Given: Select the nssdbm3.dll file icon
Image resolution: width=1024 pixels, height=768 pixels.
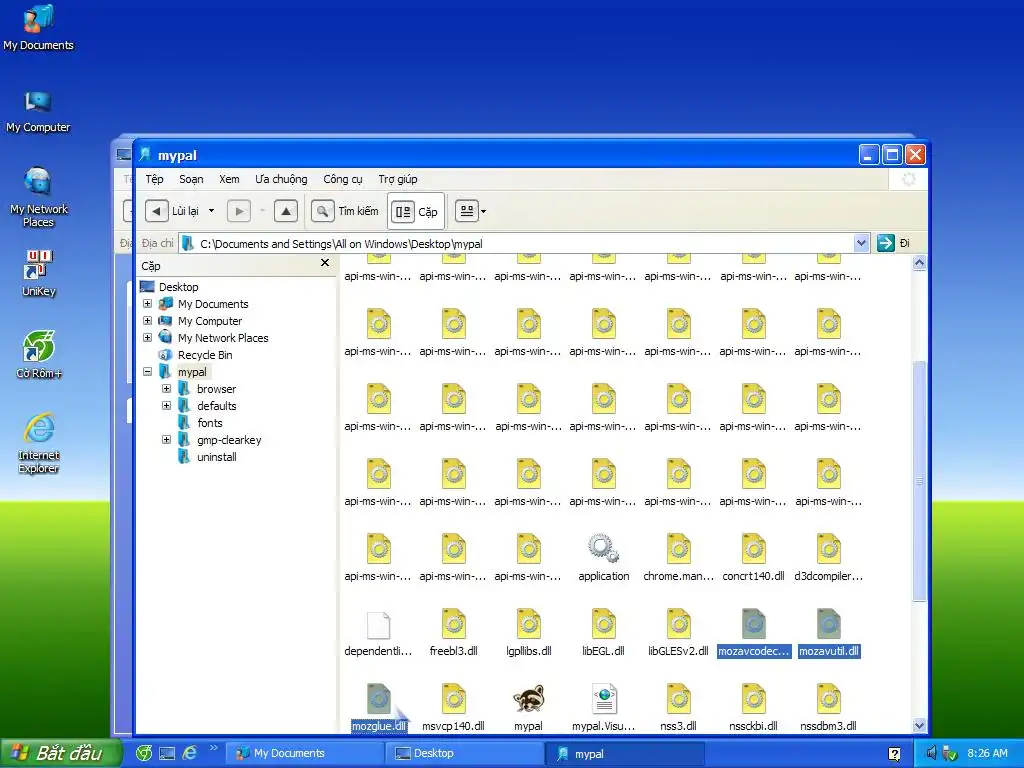Looking at the screenshot, I should point(829,699).
